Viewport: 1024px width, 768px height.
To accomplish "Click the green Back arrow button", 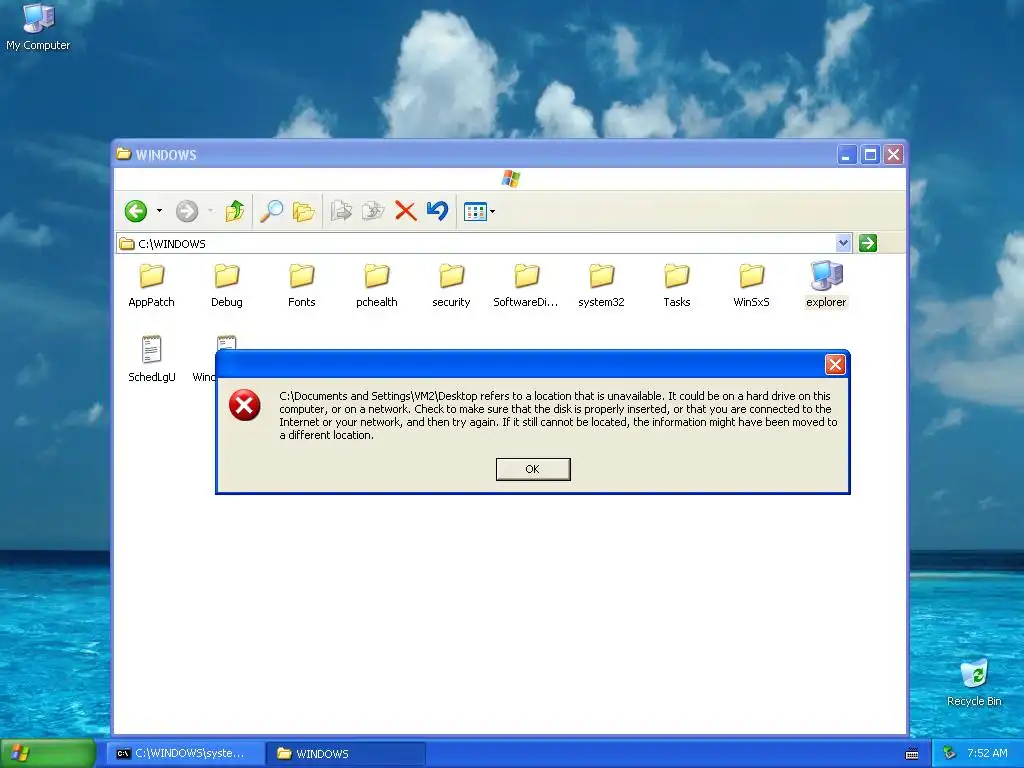I will tap(136, 211).
